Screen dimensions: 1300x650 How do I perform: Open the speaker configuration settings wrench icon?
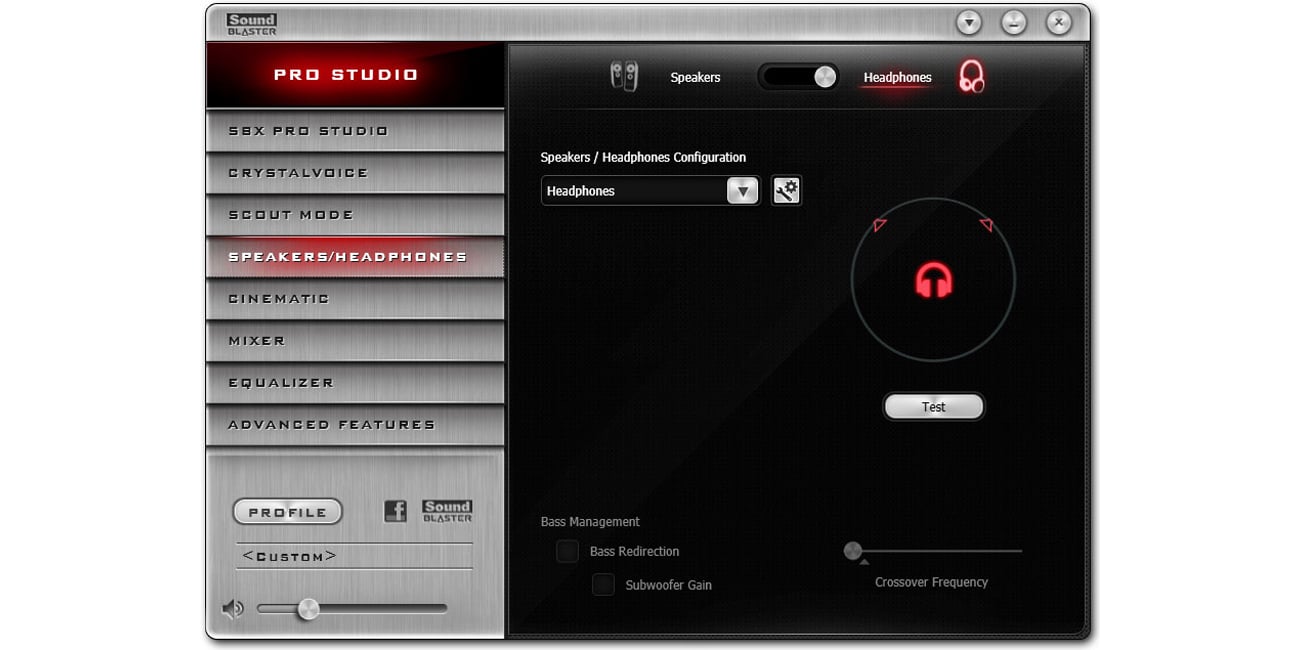click(x=786, y=190)
